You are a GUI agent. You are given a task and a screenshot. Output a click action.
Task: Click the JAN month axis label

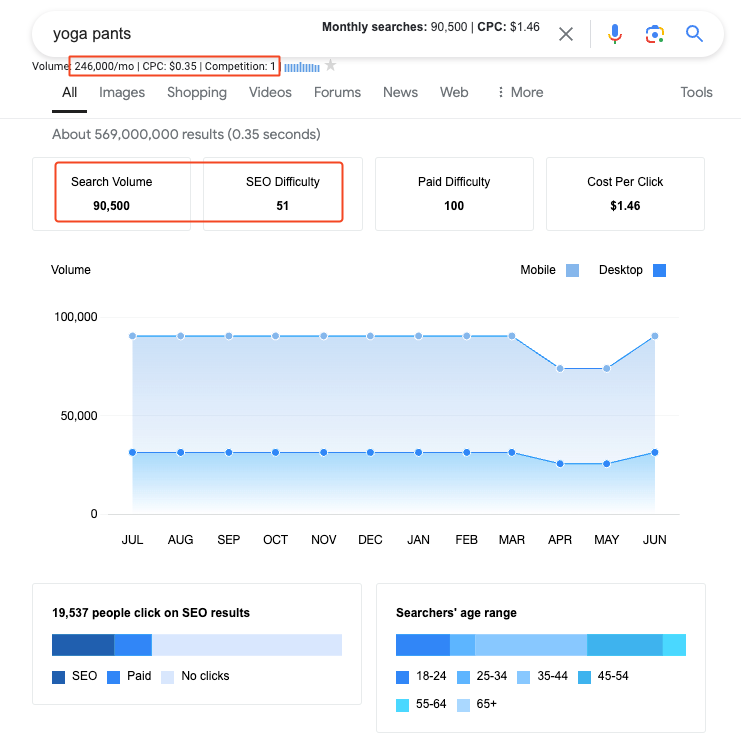click(x=418, y=540)
